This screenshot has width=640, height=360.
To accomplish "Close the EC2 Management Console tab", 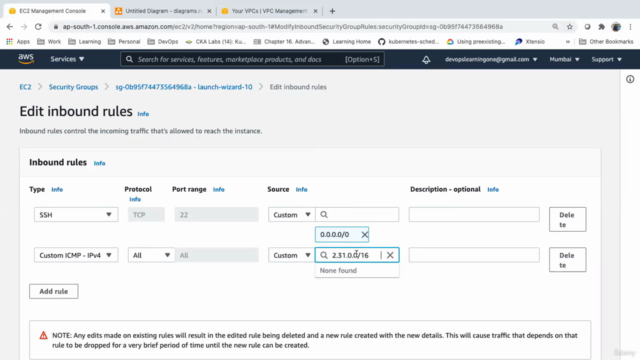I will point(103,11).
